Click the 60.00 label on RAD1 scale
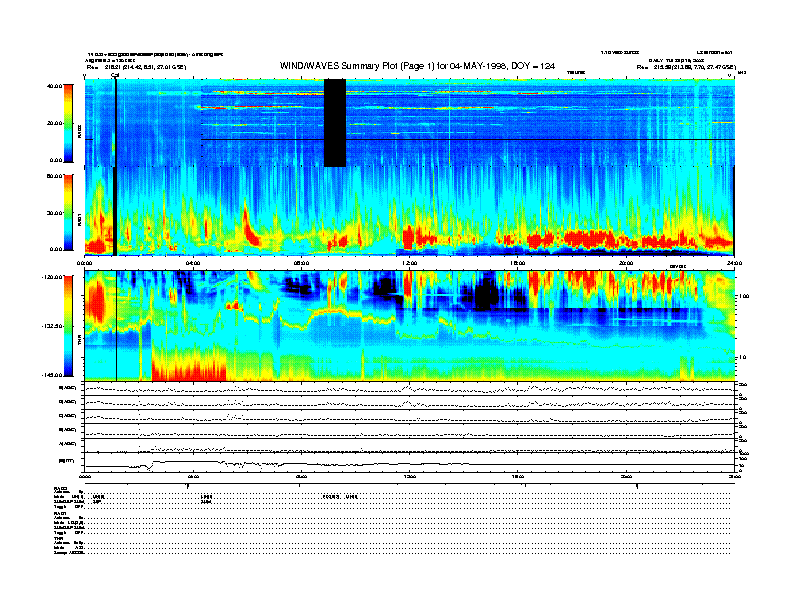 pyautogui.click(x=55, y=176)
